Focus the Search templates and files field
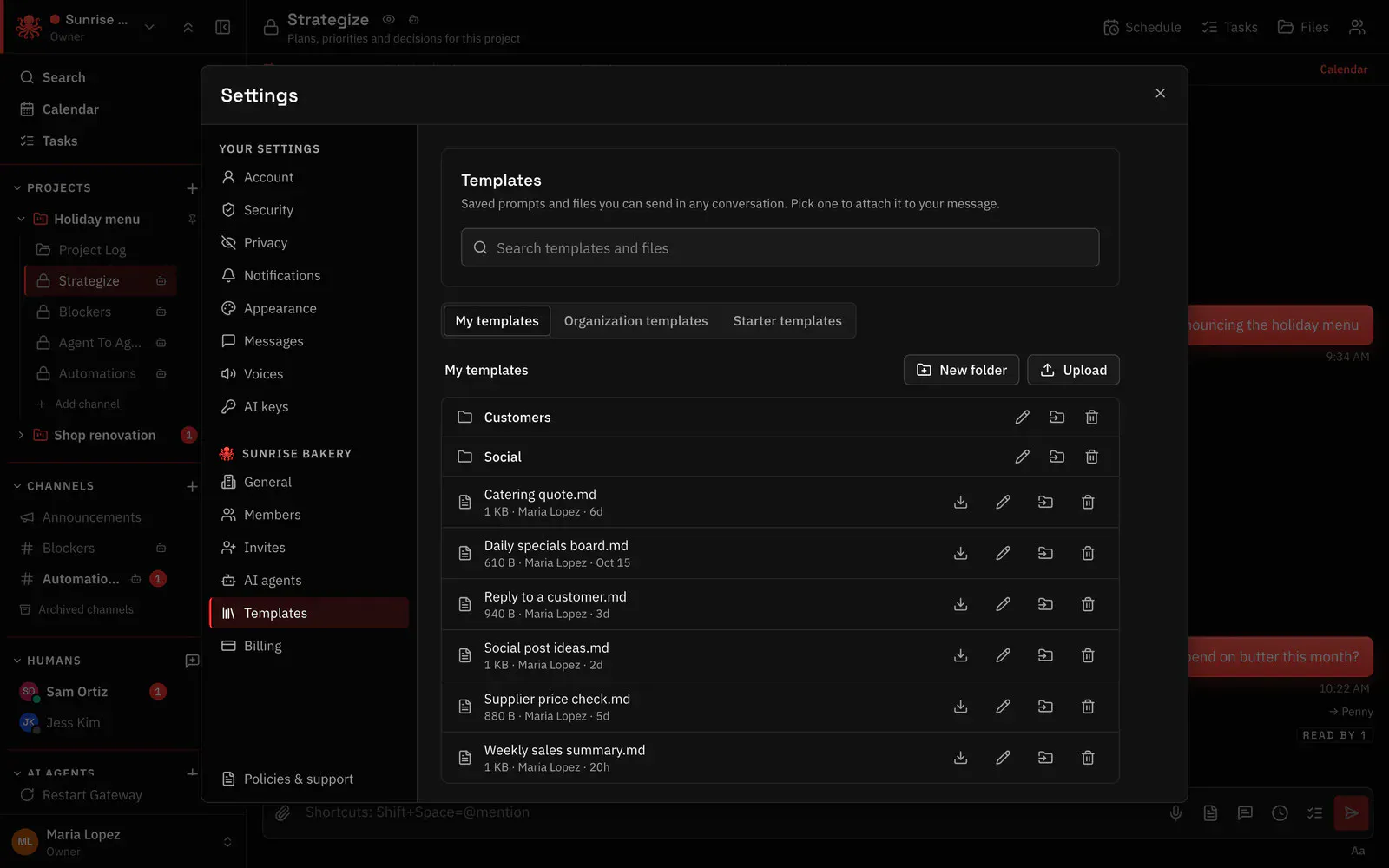The width and height of the screenshot is (1389, 868). pos(780,247)
